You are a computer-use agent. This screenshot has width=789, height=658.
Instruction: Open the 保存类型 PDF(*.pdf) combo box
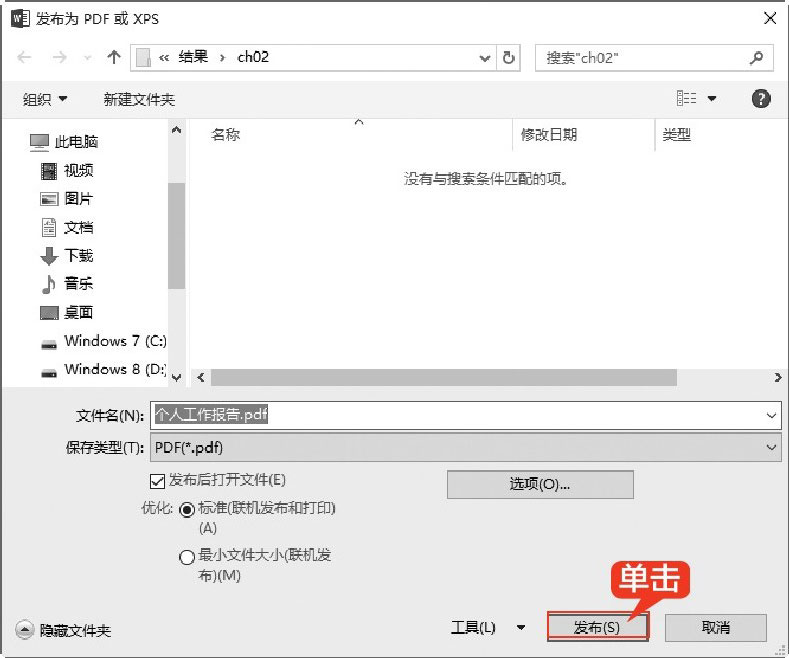click(x=465, y=448)
